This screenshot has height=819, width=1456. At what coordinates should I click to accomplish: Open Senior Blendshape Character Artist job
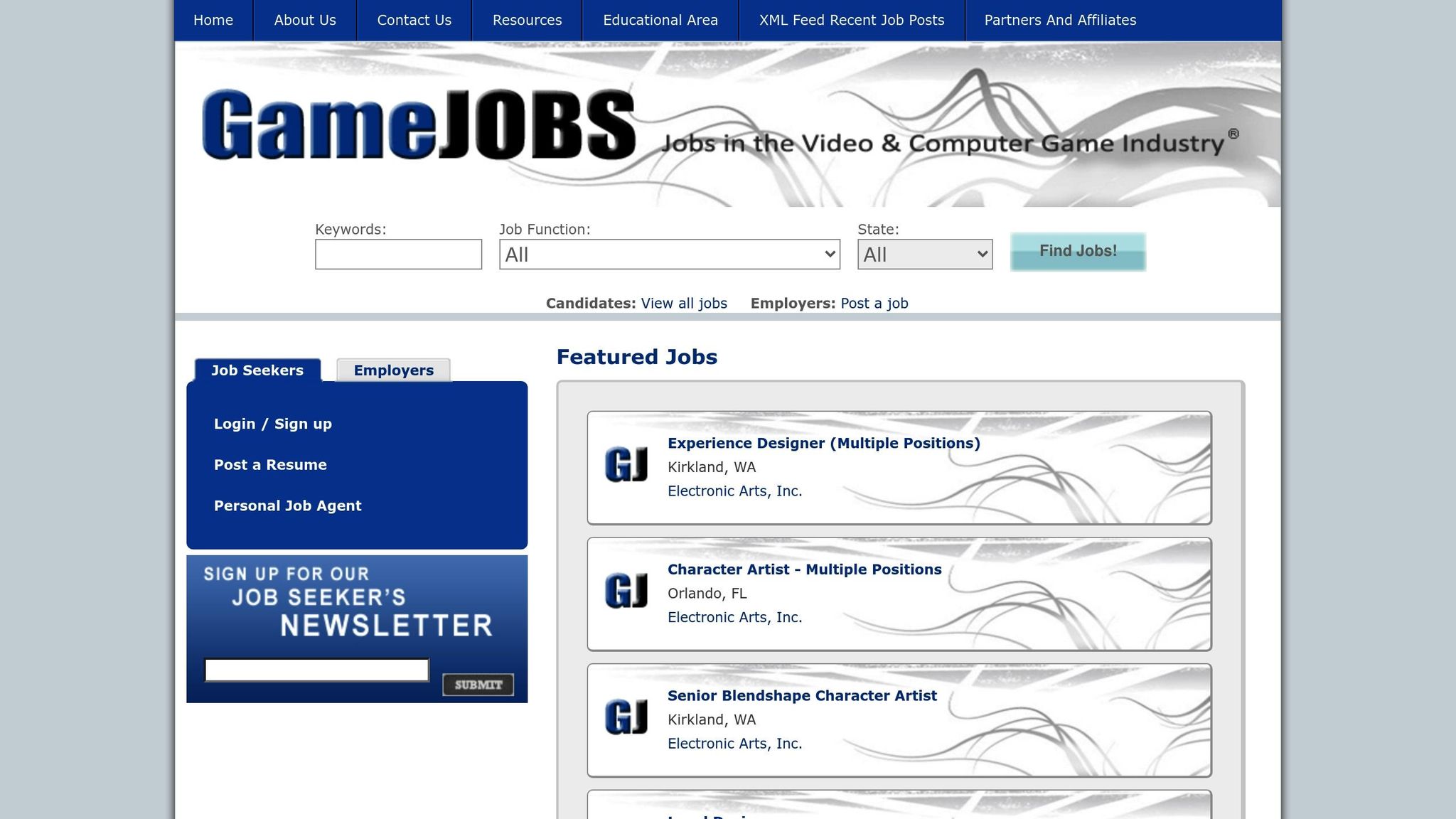802,696
